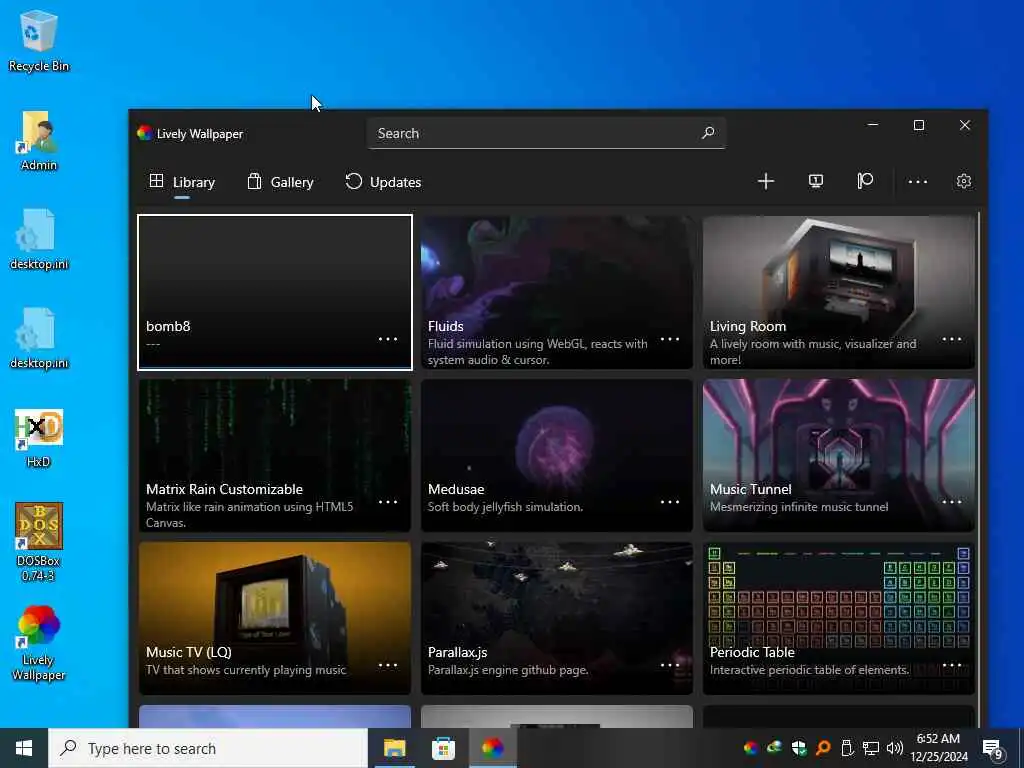Open more options for Fluids wallpaper

point(670,339)
